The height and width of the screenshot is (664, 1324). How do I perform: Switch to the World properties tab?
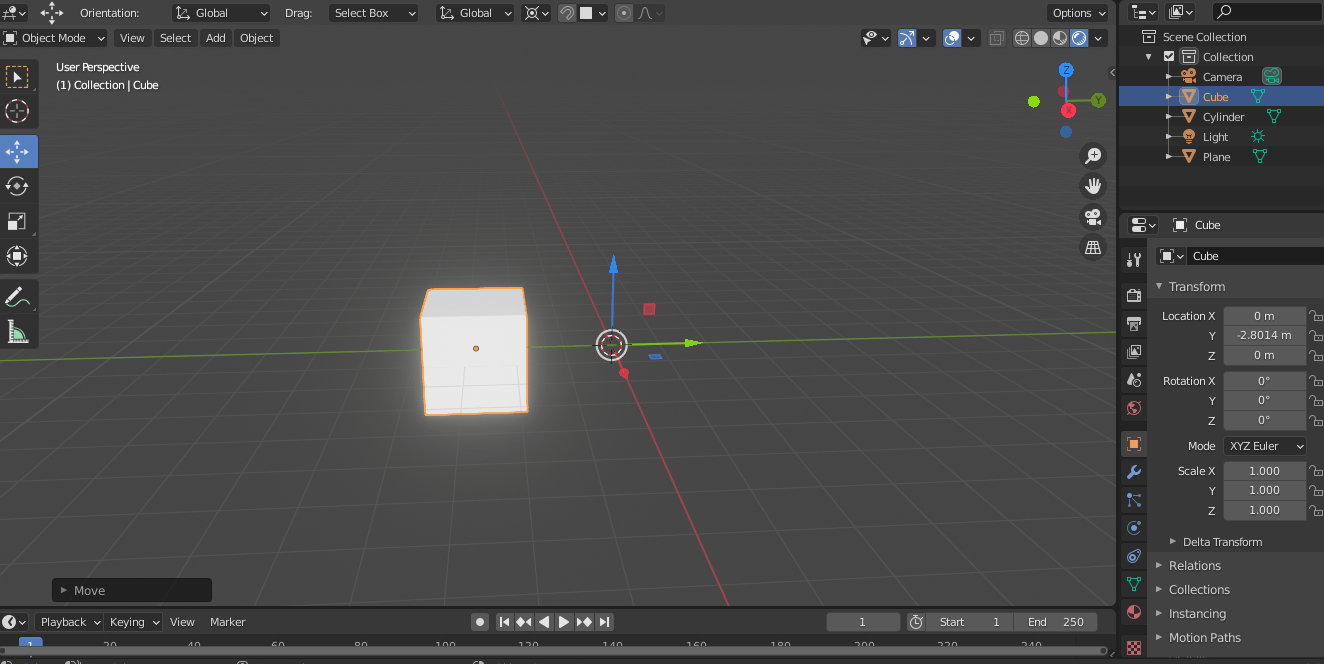coord(1133,407)
